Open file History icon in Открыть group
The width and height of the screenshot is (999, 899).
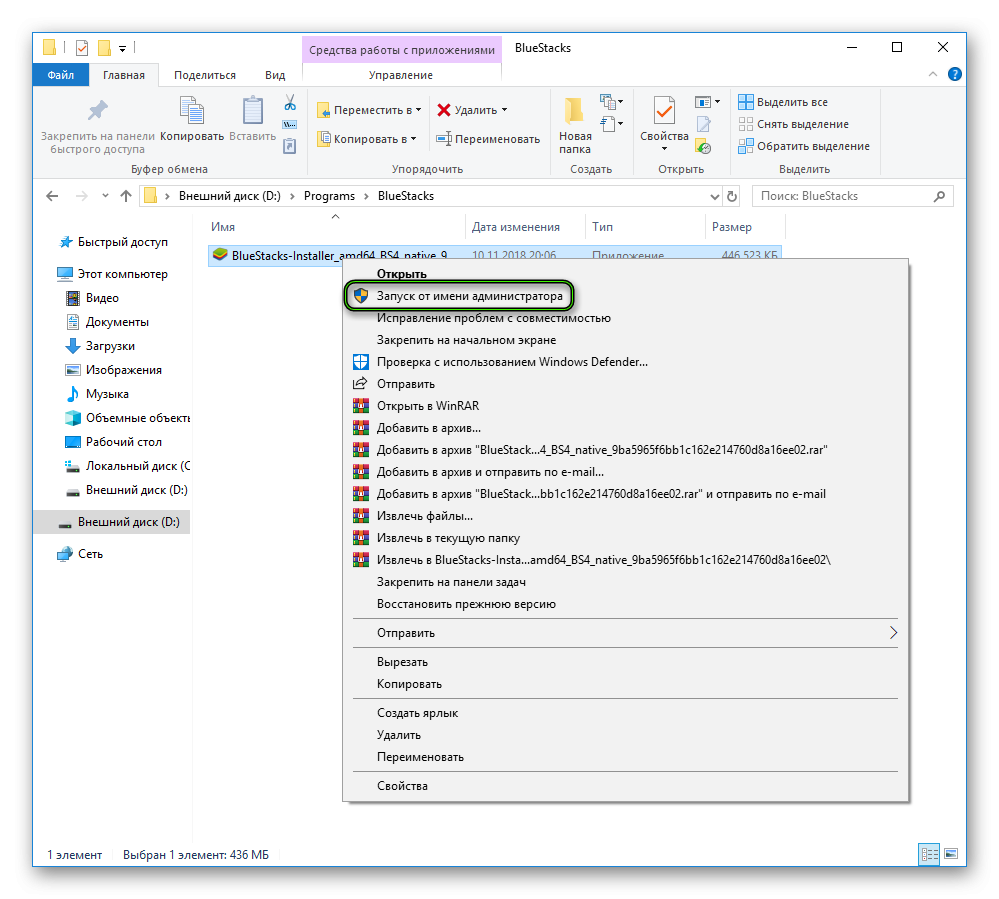tap(703, 147)
